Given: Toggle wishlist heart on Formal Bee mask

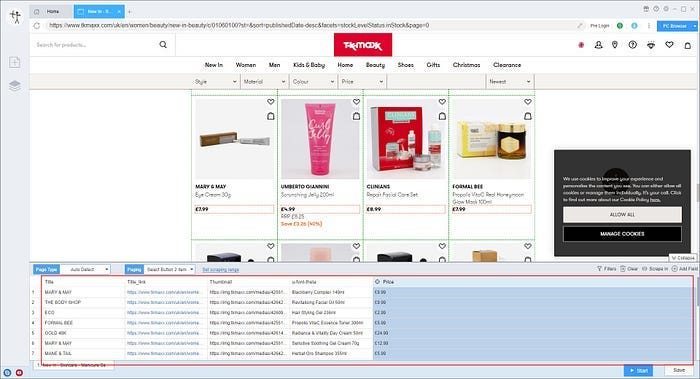Looking at the screenshot, I should tap(528, 102).
